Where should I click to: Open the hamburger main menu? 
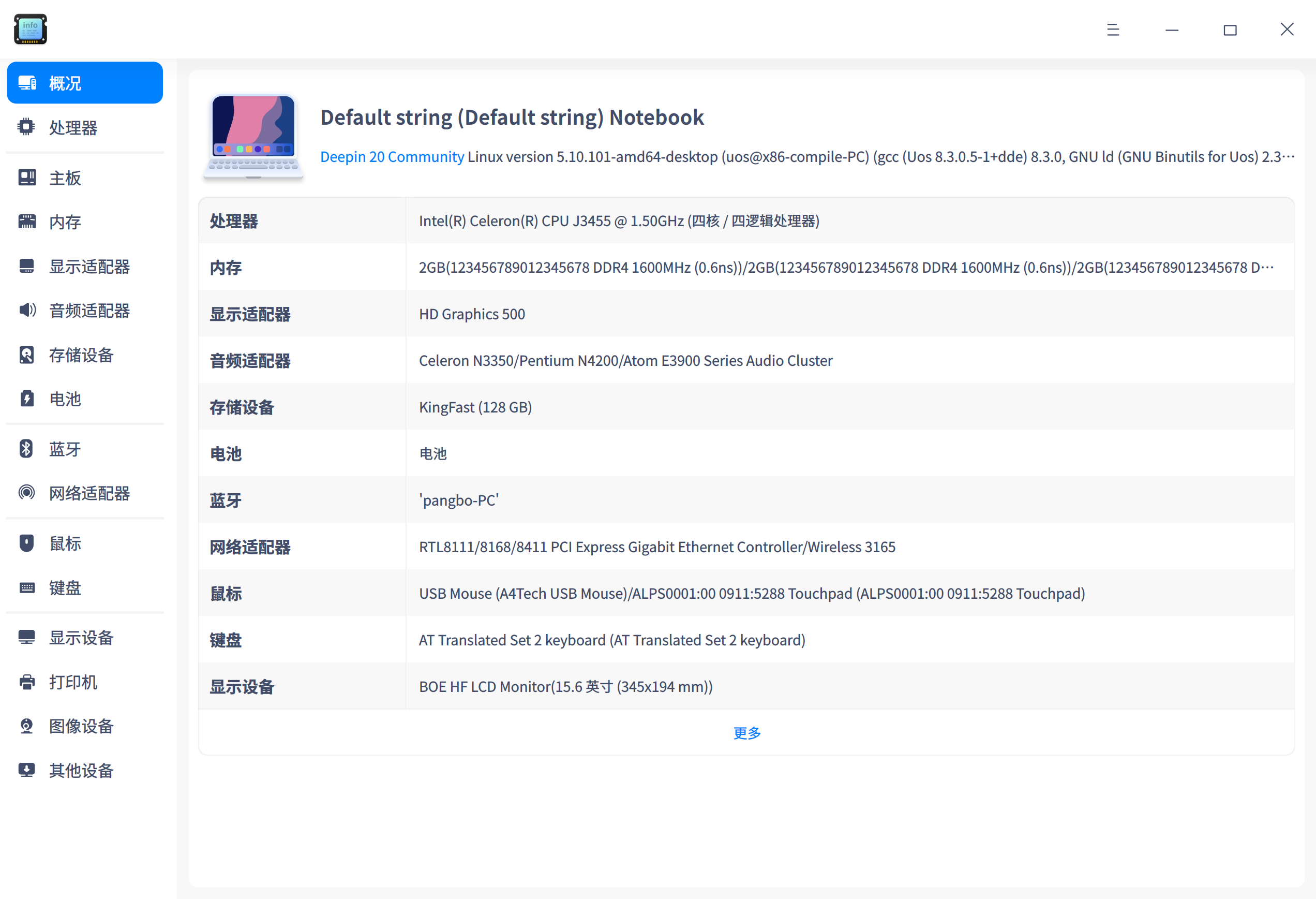[x=1113, y=30]
